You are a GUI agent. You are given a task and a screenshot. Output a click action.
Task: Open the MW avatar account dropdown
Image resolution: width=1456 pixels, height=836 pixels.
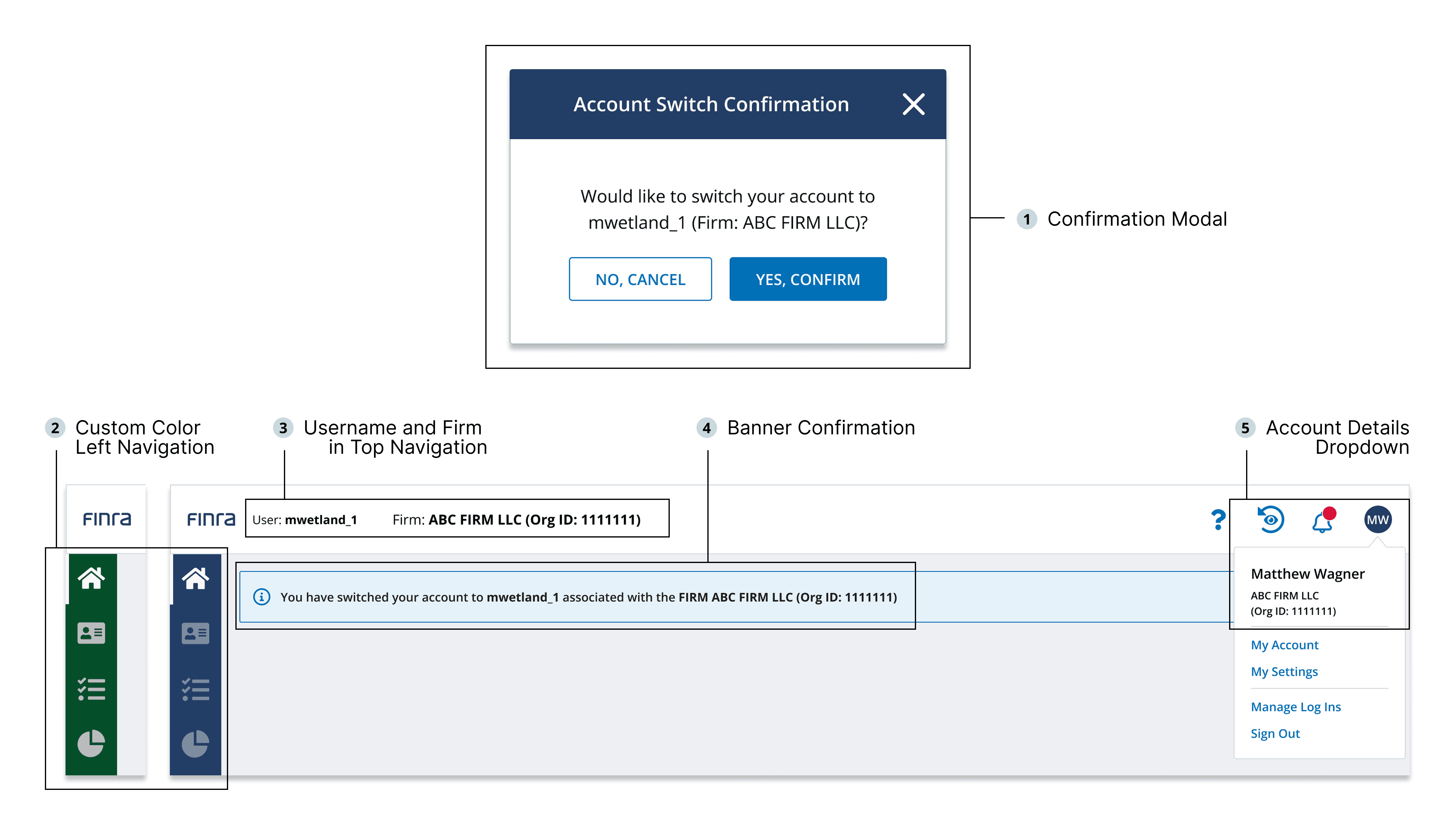(x=1377, y=520)
